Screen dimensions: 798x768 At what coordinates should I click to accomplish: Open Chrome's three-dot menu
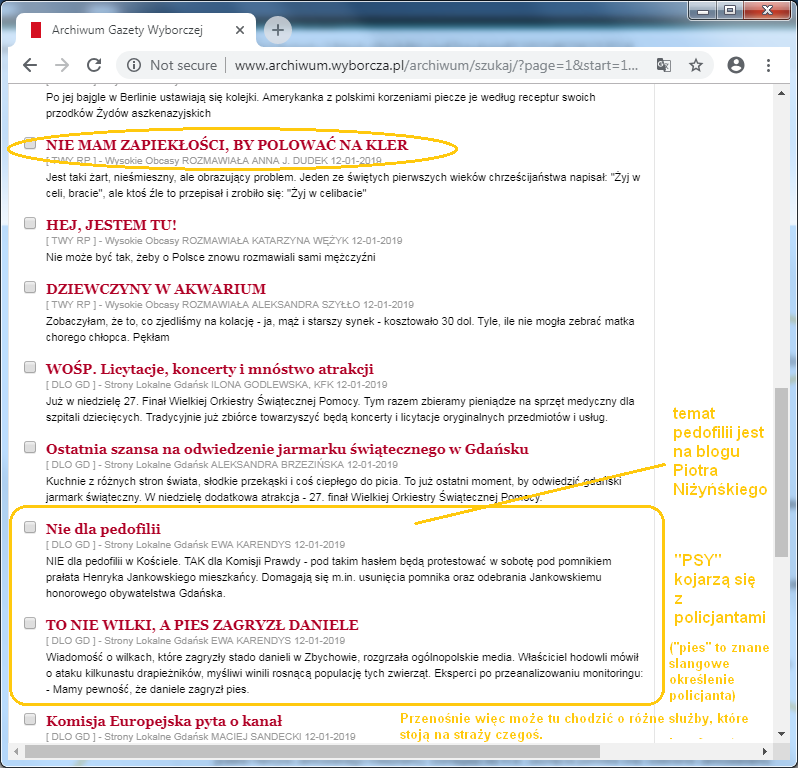(768, 65)
